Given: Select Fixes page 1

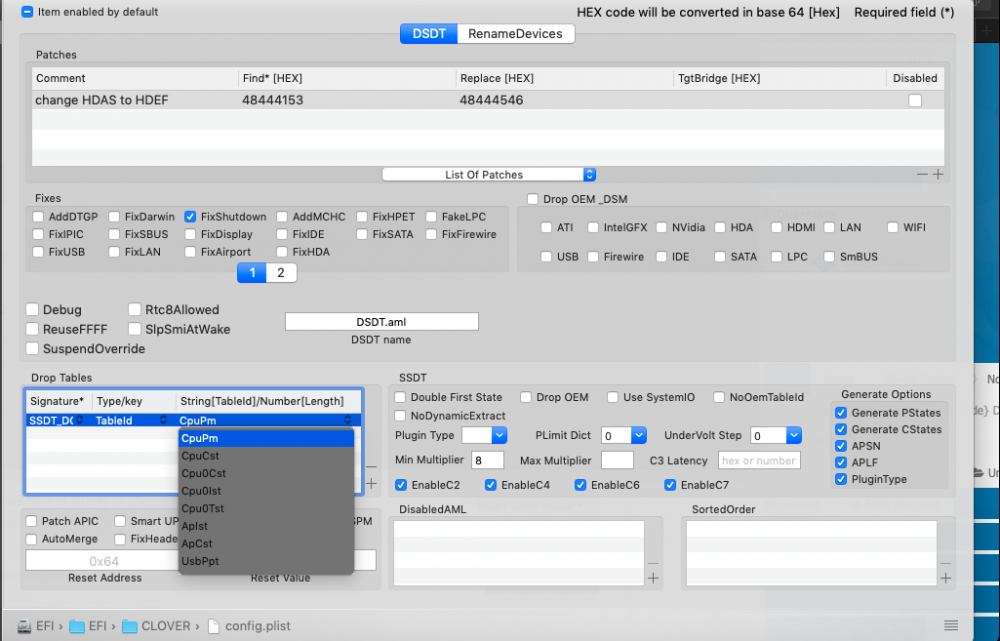Looking at the screenshot, I should [252, 273].
